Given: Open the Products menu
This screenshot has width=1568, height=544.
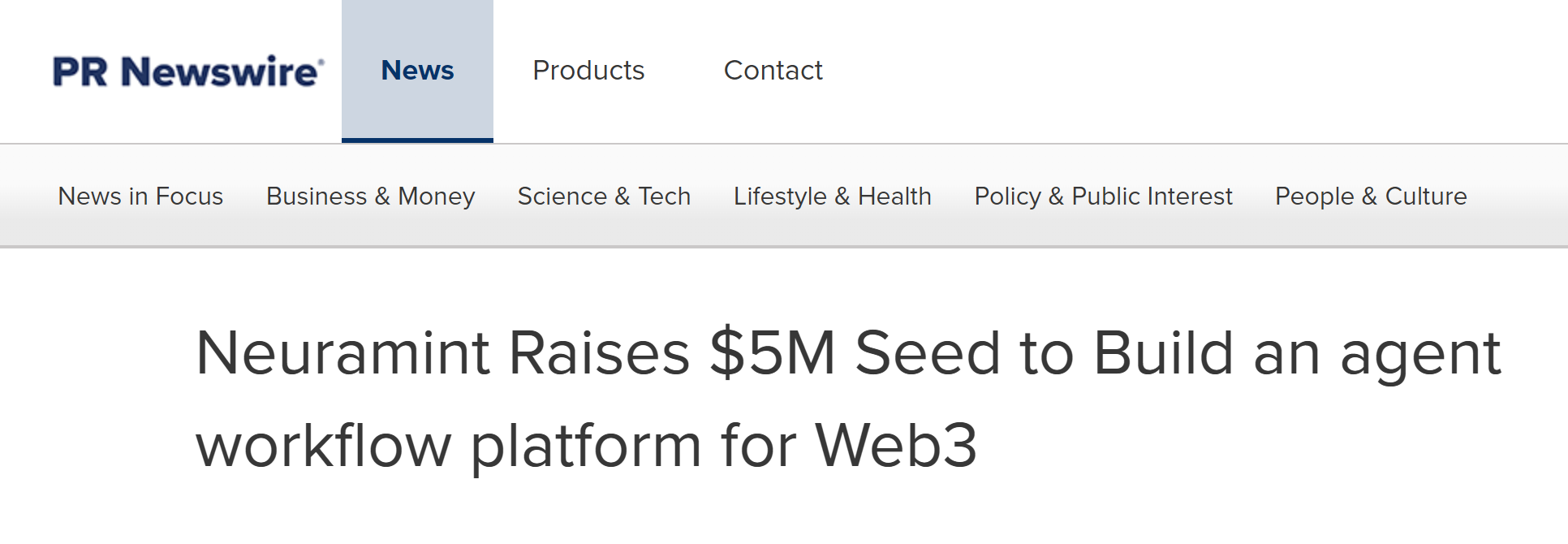Looking at the screenshot, I should 588,71.
